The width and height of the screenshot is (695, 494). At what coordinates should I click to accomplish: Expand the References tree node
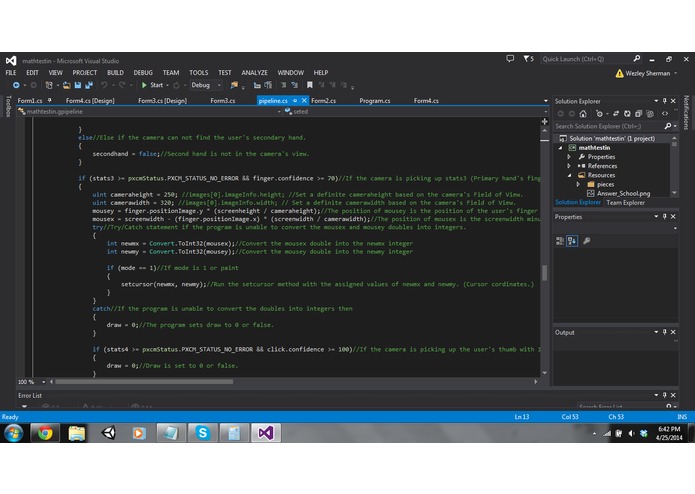[x=569, y=166]
